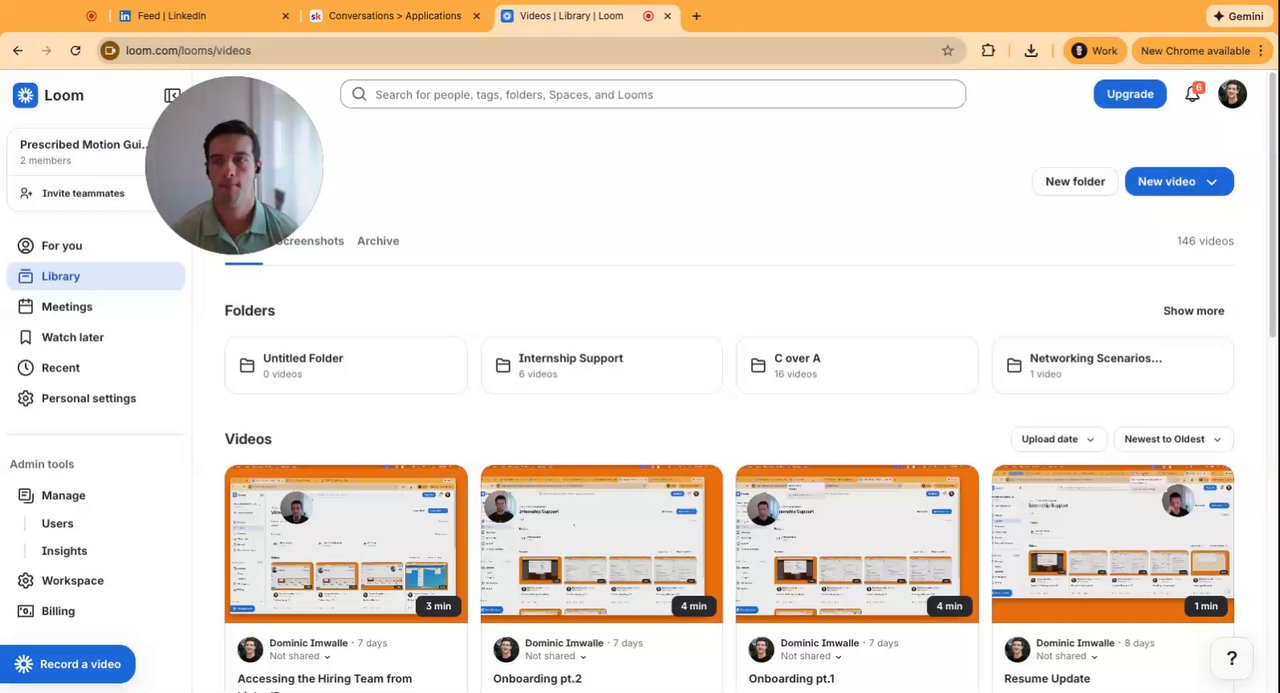Open the Onboarding pt.2 video thumbnail
The height and width of the screenshot is (693, 1280).
pos(602,544)
